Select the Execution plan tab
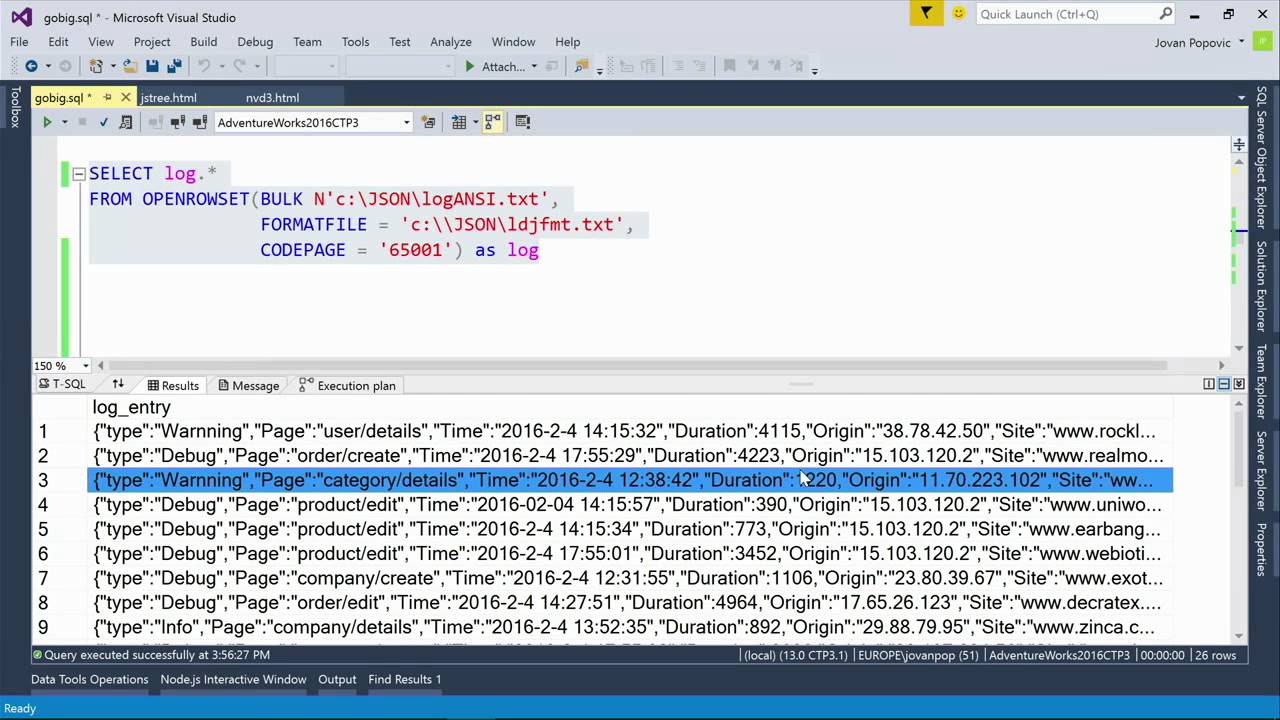 pos(347,385)
